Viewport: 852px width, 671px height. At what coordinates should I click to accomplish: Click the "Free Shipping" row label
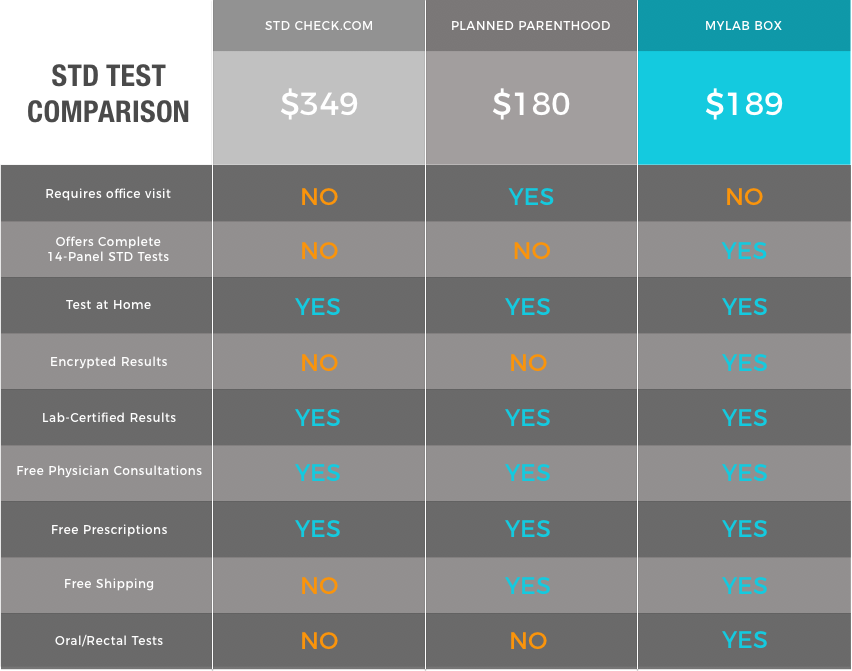click(x=108, y=584)
